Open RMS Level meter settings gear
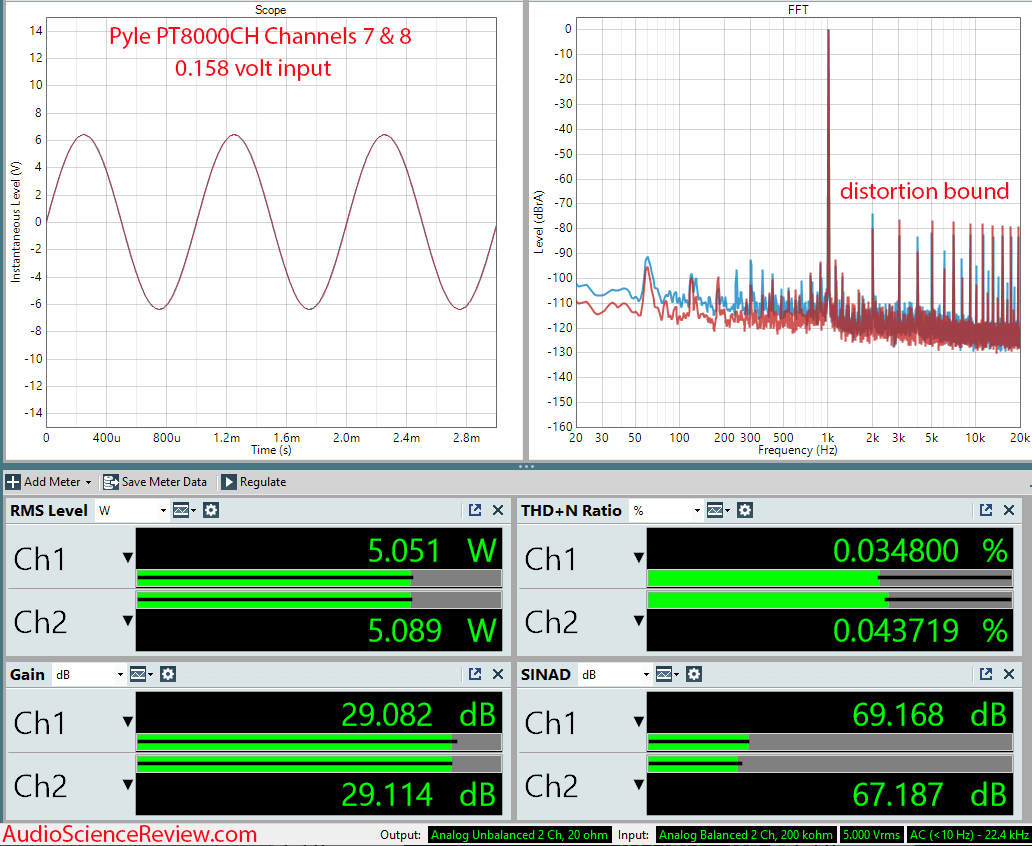The height and width of the screenshot is (846, 1032). coord(211,510)
